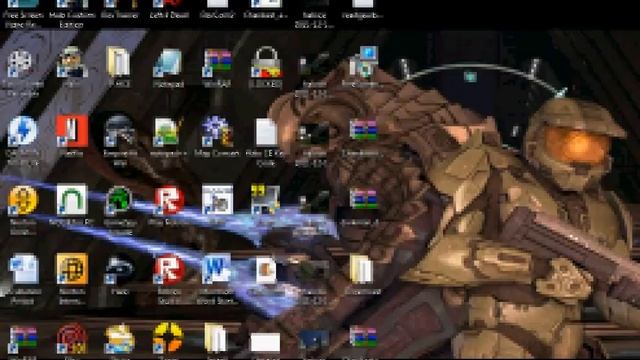Select the Fraps dark arrow shortcut
Viewport: 640px width, 360px height.
point(119,269)
